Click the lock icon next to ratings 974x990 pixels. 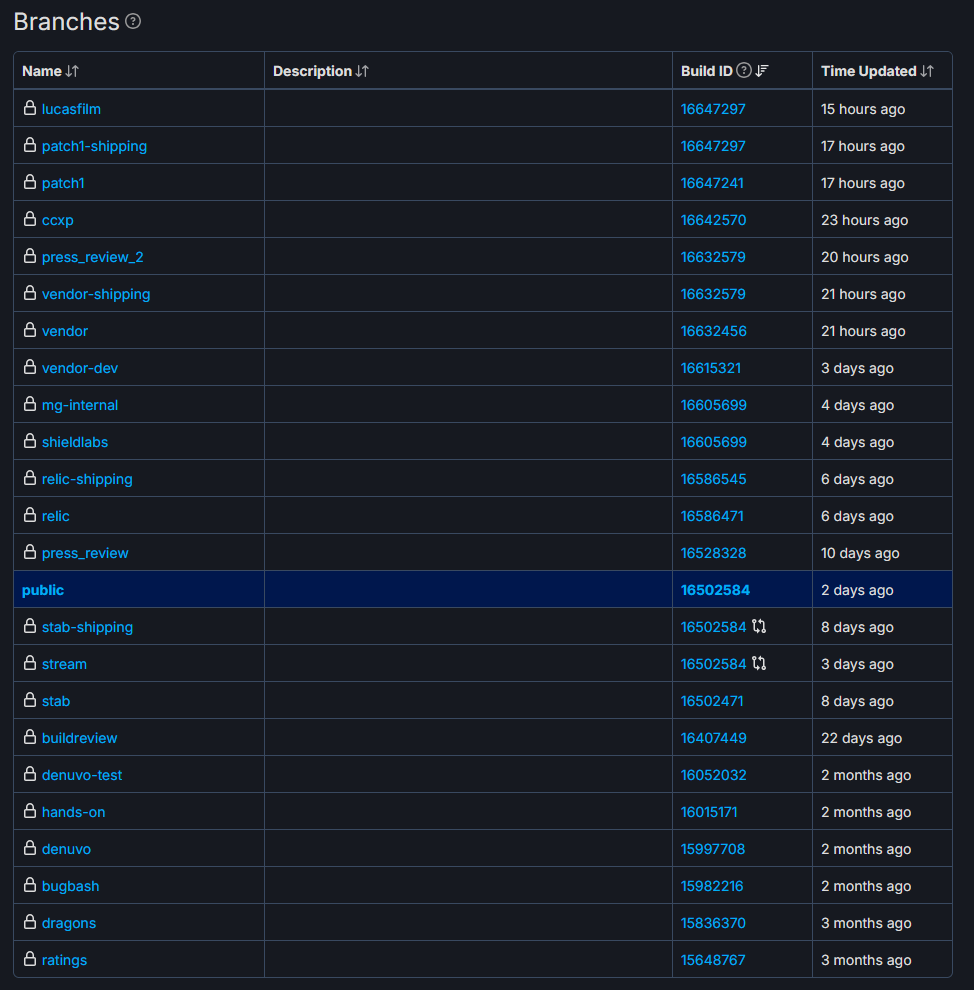coord(28,959)
